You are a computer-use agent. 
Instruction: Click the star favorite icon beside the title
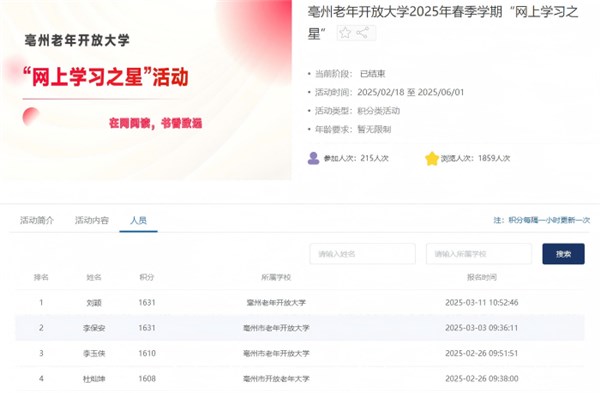pyautogui.click(x=345, y=33)
